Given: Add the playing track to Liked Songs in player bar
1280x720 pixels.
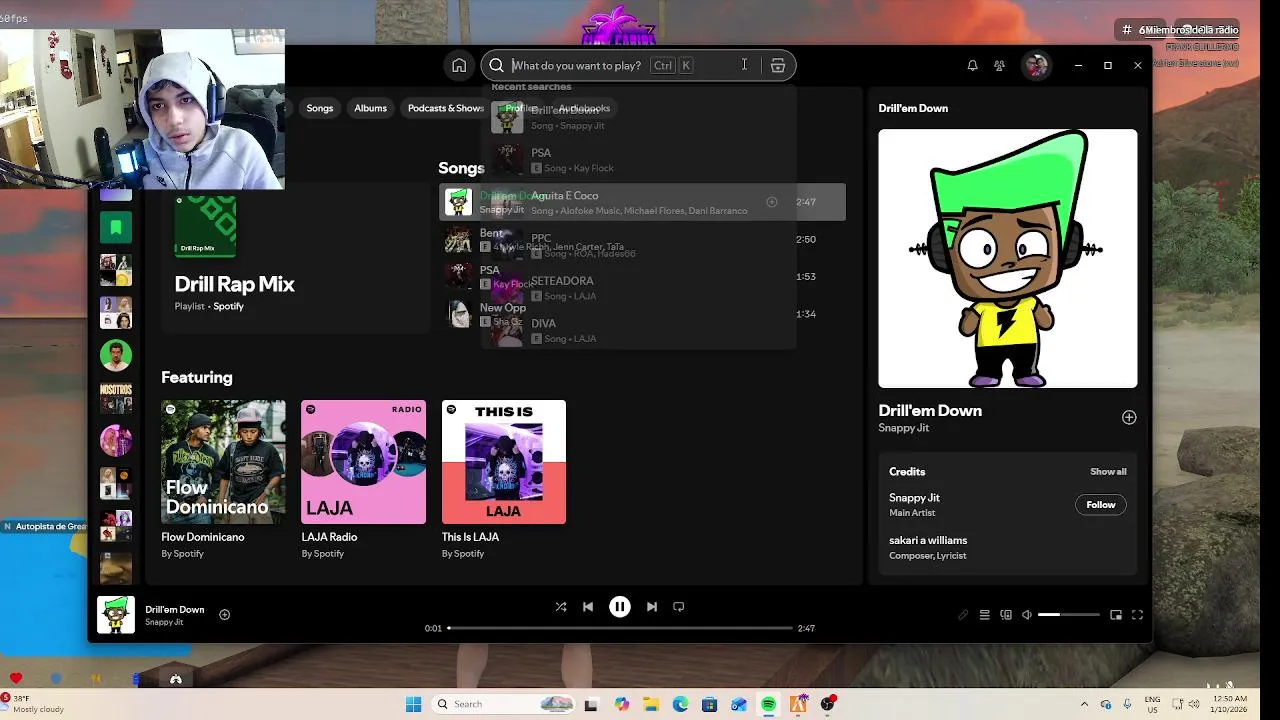Looking at the screenshot, I should click(224, 615).
